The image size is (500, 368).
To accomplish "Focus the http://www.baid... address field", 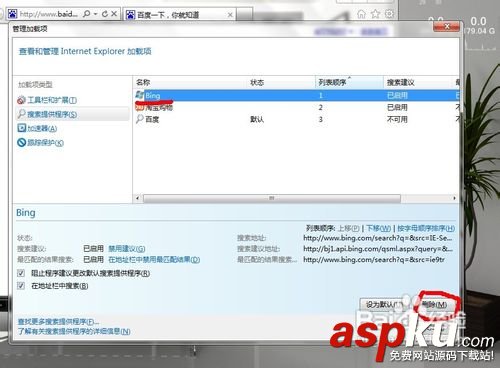I will 49,14.
